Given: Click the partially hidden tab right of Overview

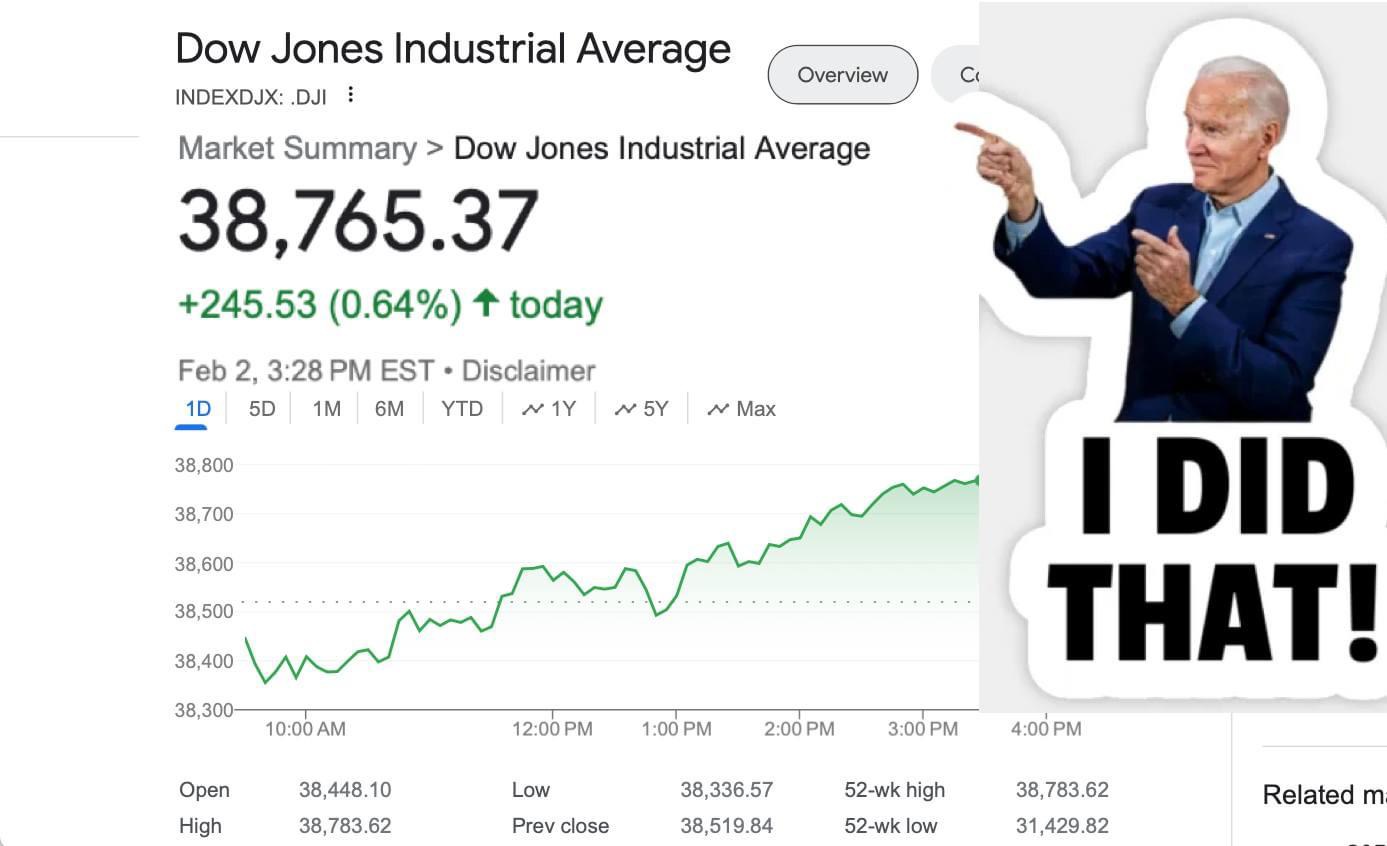Looking at the screenshot, I should click(x=958, y=75).
